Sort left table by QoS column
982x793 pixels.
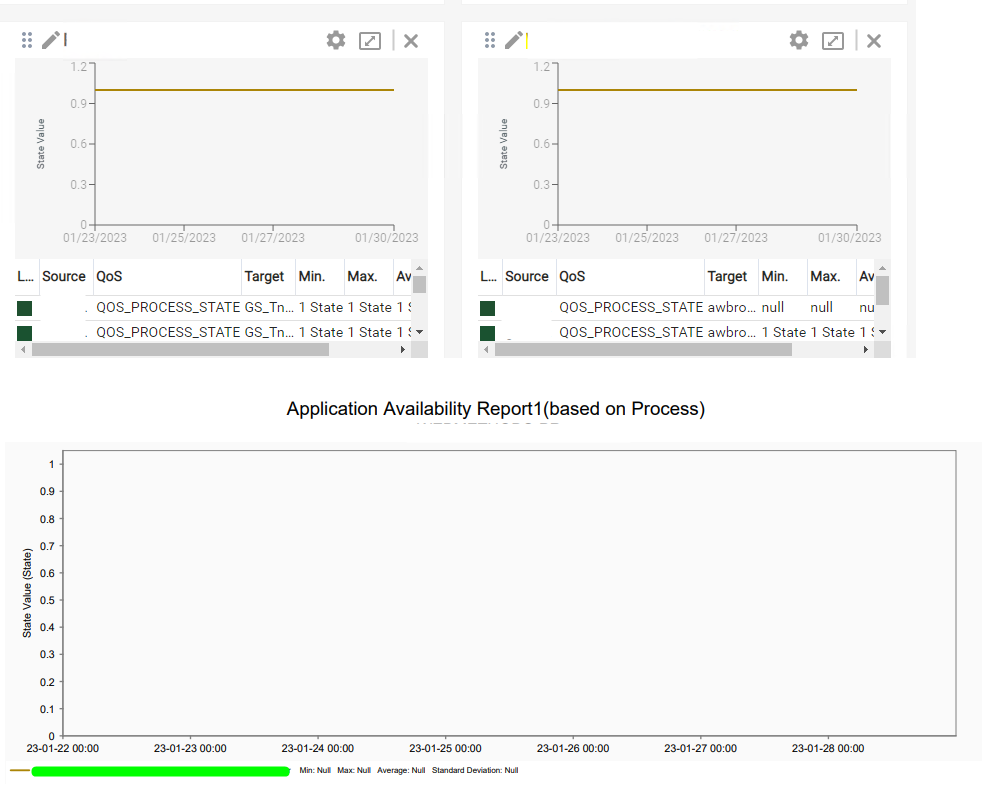(x=109, y=276)
